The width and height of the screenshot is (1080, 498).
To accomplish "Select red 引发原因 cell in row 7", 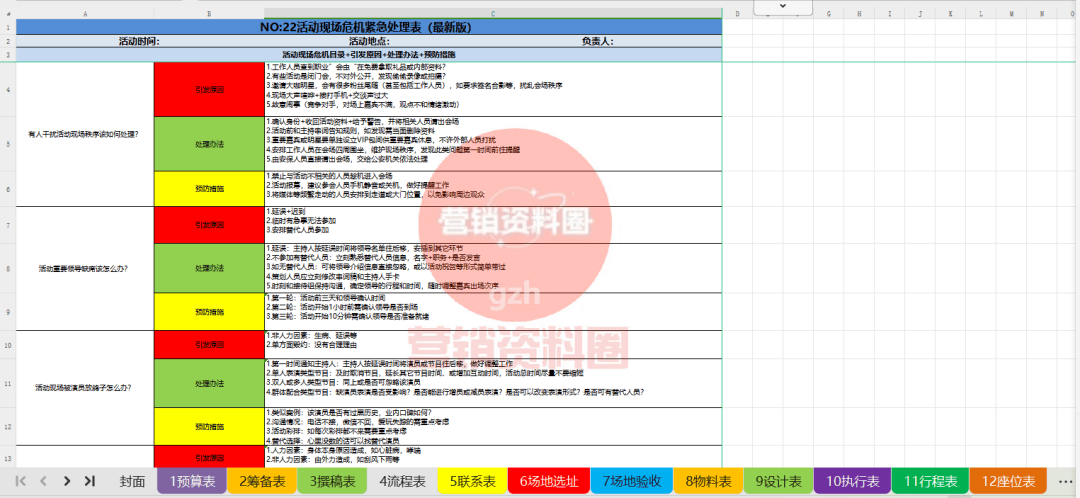I will [209, 225].
